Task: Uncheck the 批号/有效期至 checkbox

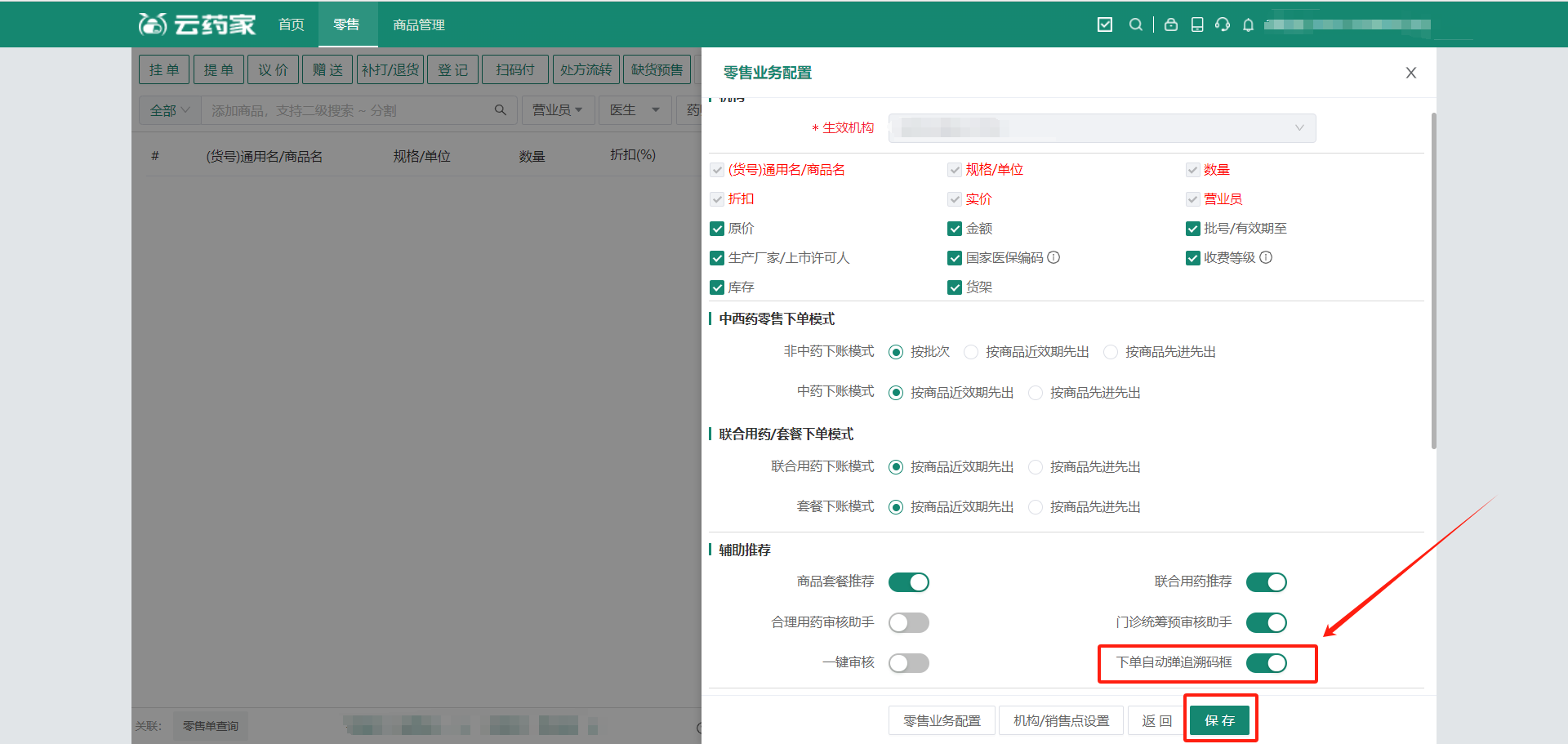Action: click(1192, 229)
